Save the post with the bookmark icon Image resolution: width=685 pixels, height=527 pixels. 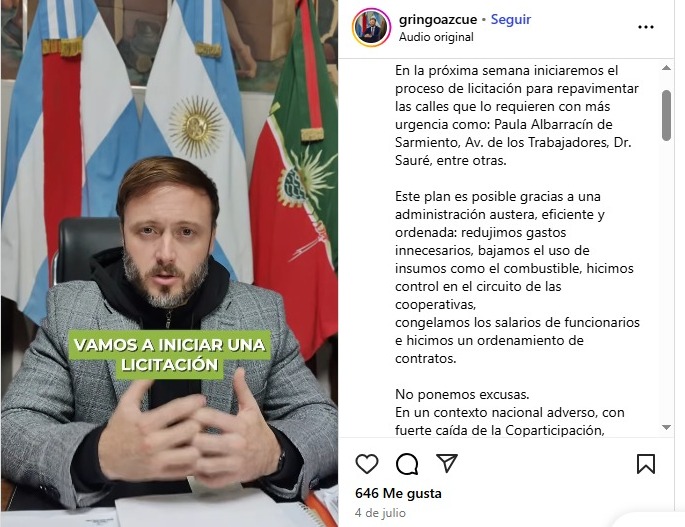(x=646, y=464)
